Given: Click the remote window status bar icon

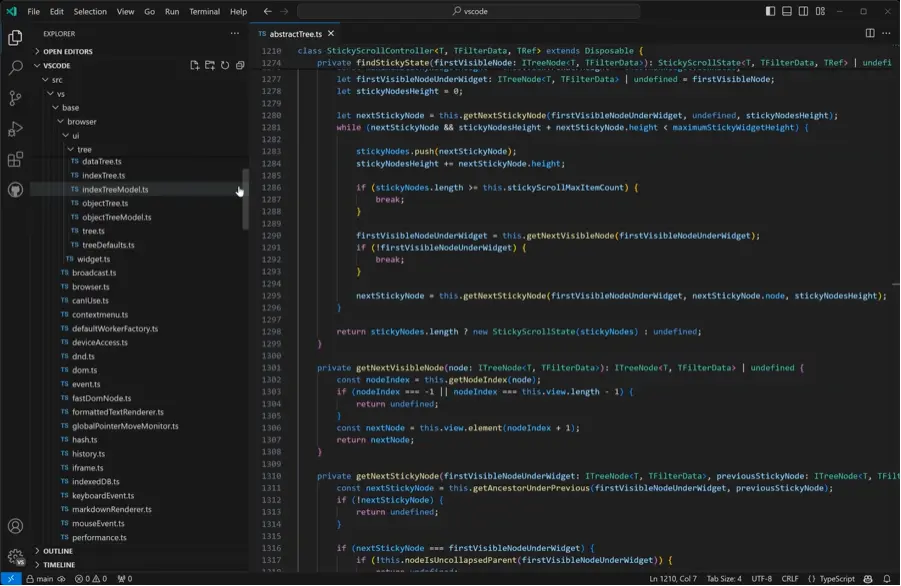Looking at the screenshot, I should click(x=10, y=579).
